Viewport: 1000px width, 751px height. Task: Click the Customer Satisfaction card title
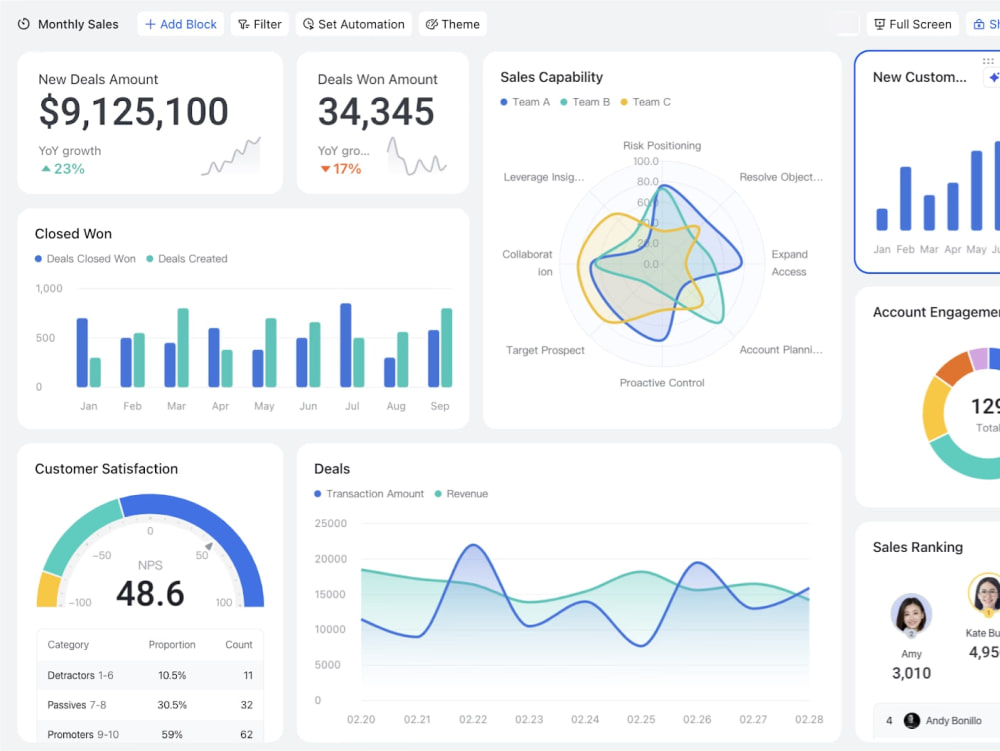[x=107, y=469]
